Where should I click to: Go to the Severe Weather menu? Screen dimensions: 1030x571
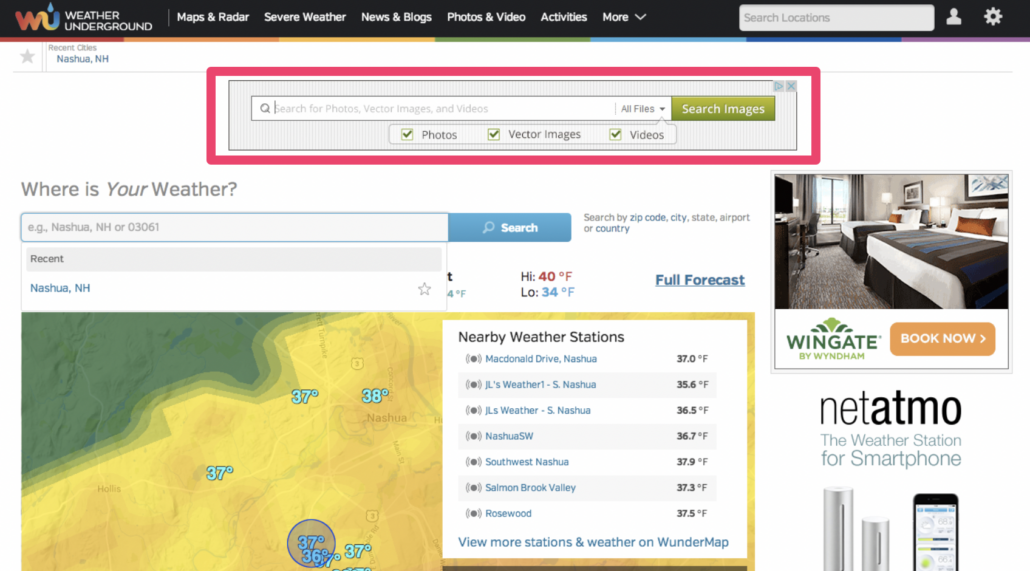tap(305, 17)
